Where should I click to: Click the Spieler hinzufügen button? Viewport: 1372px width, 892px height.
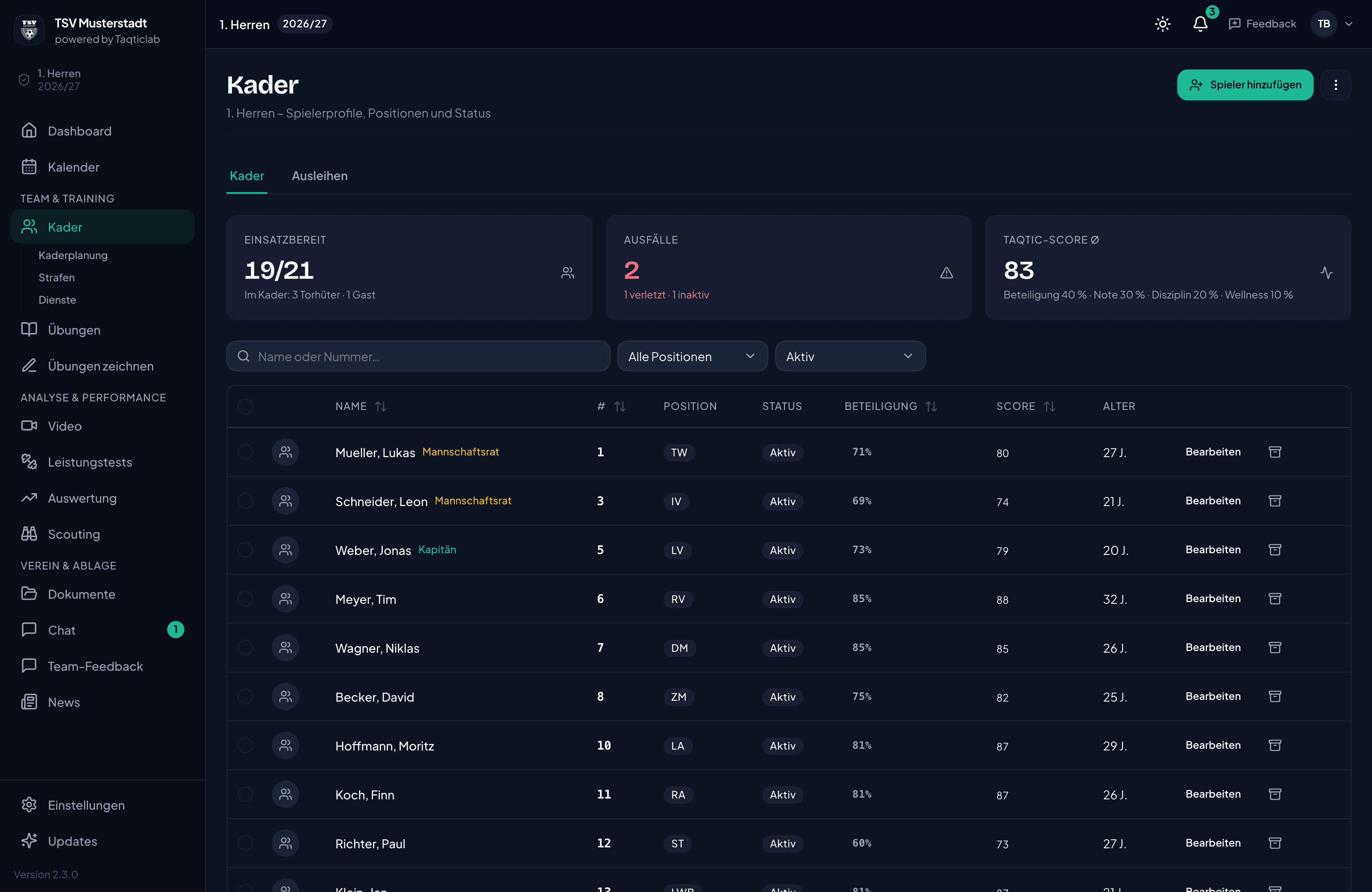pyautogui.click(x=1245, y=85)
